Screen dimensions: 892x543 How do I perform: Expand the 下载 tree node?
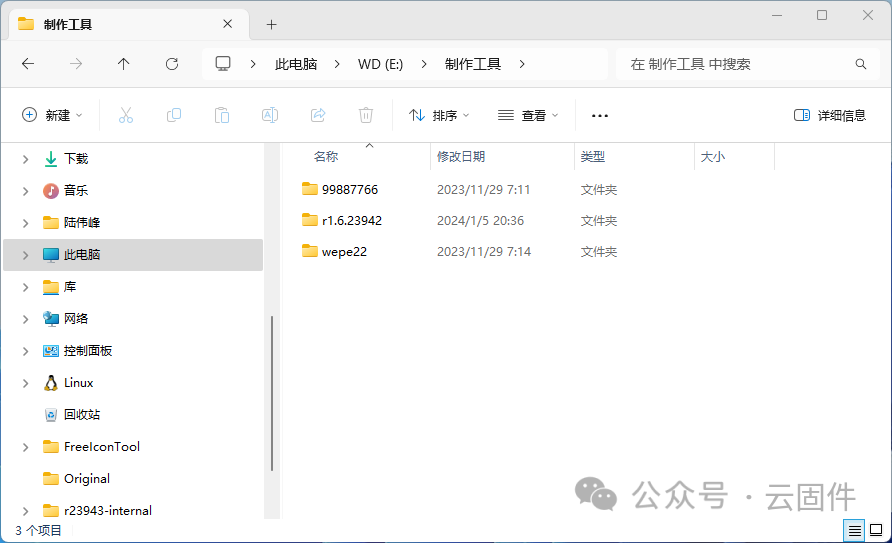[25, 159]
